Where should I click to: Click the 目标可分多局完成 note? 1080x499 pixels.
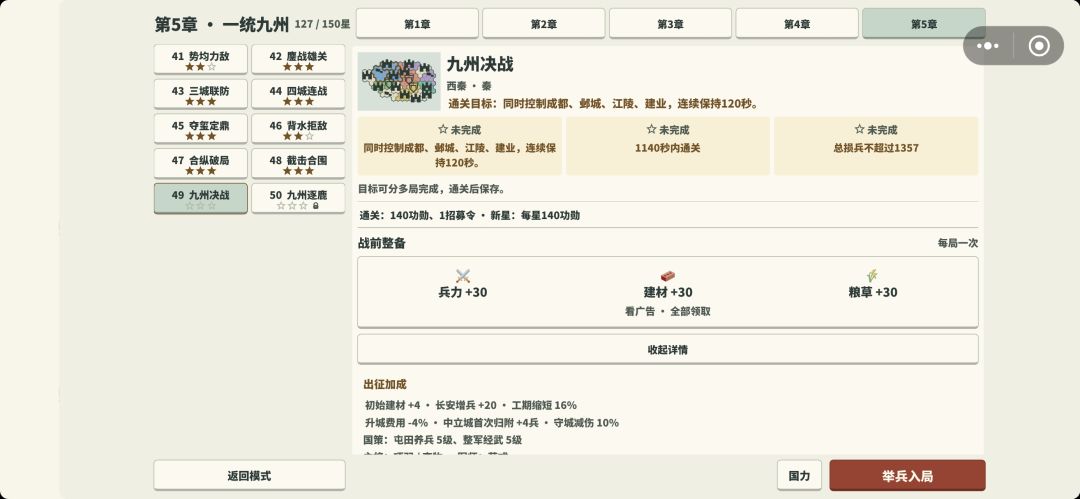pyautogui.click(x=431, y=189)
